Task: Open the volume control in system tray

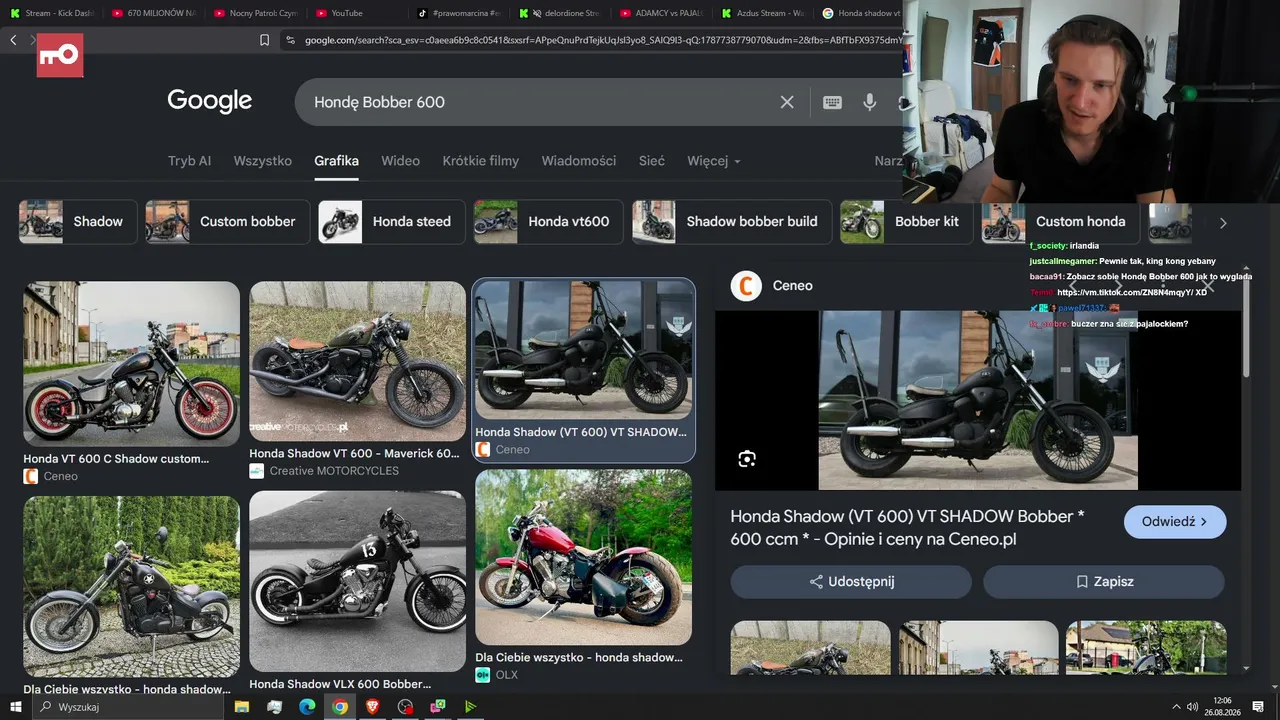Action: click(1192, 707)
